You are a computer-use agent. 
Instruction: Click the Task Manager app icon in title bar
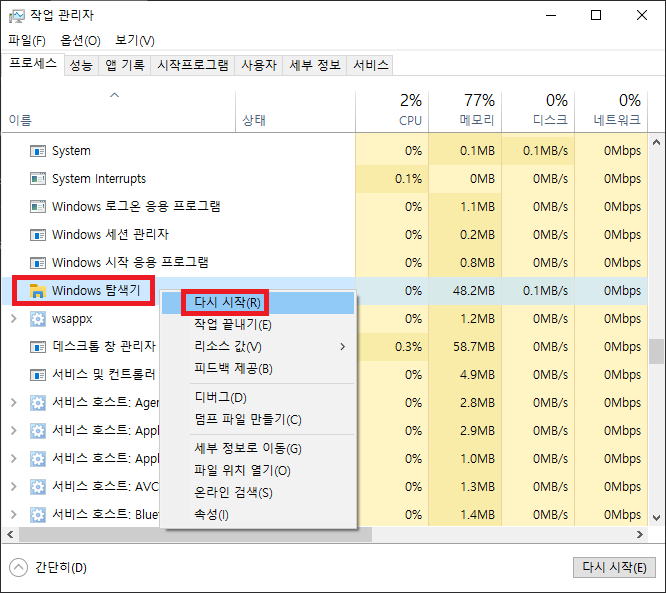(17, 16)
